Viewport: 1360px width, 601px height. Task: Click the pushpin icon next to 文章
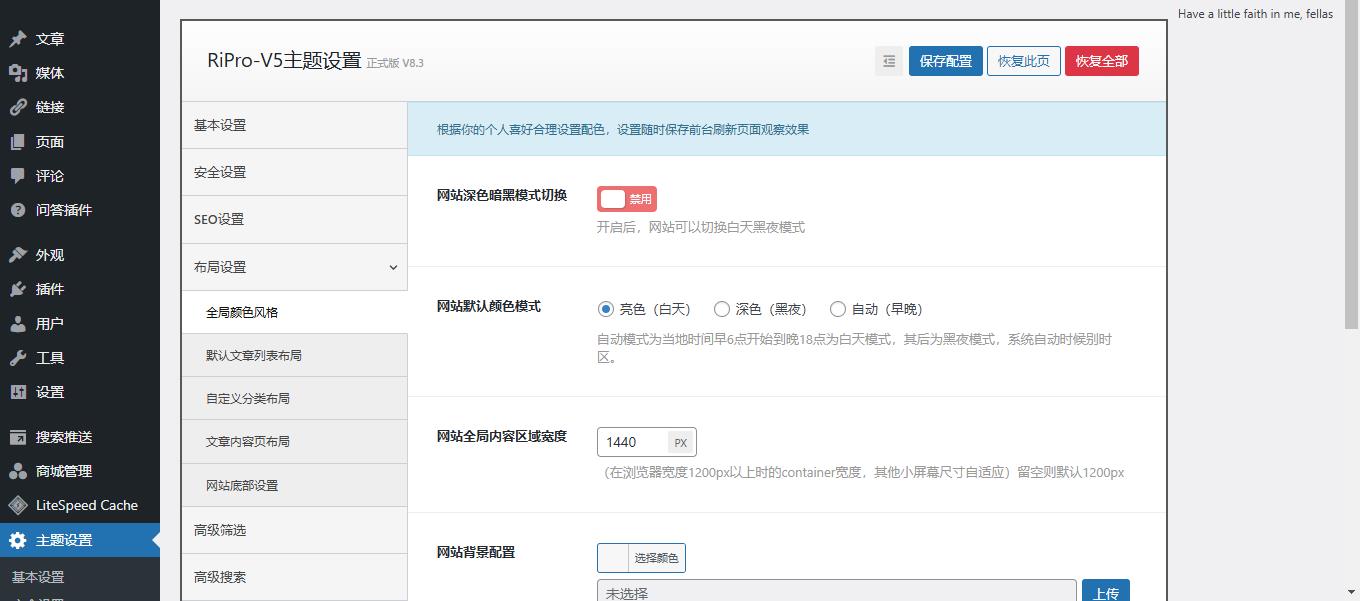18,39
